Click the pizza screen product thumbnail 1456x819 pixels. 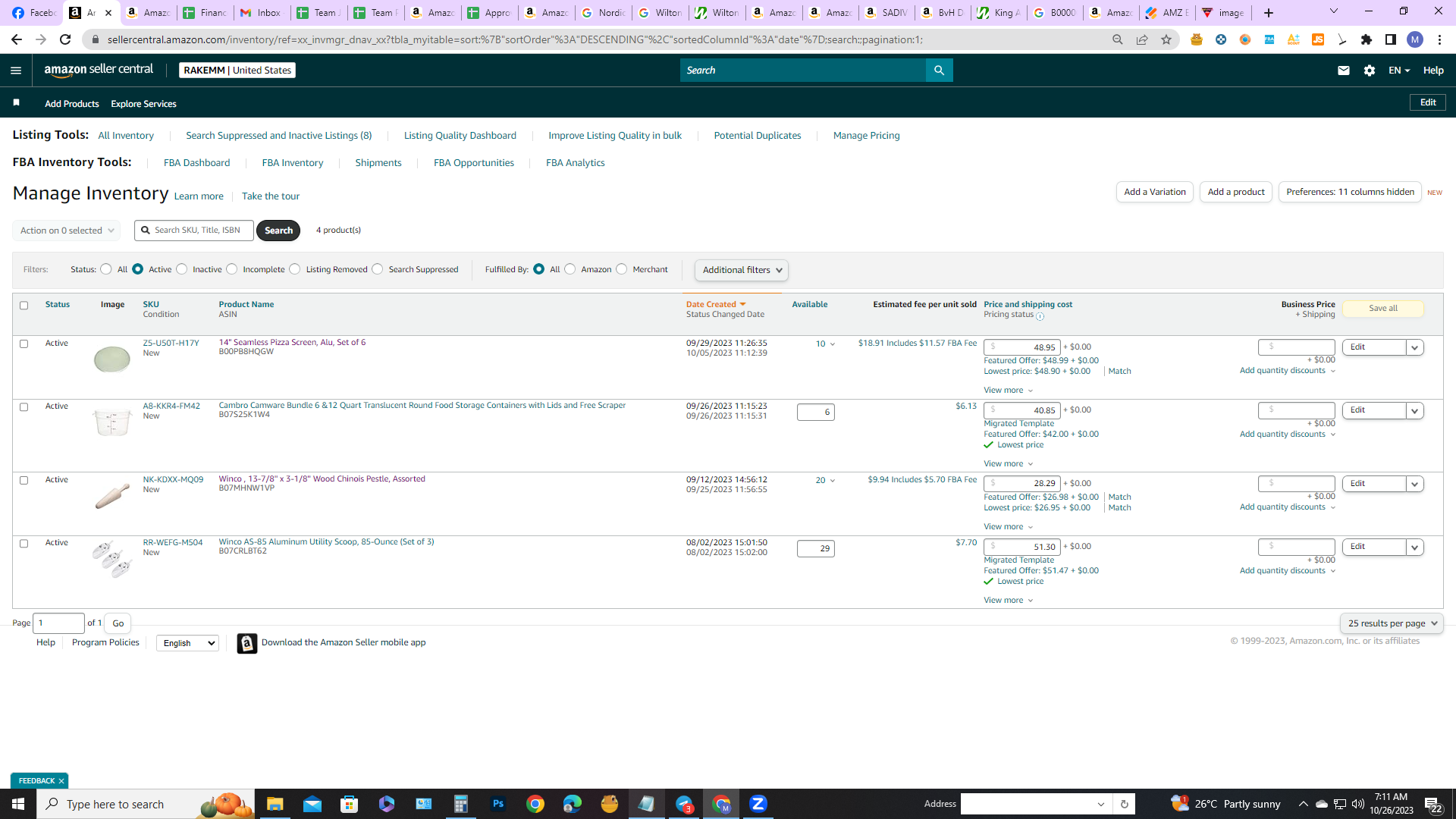(112, 359)
